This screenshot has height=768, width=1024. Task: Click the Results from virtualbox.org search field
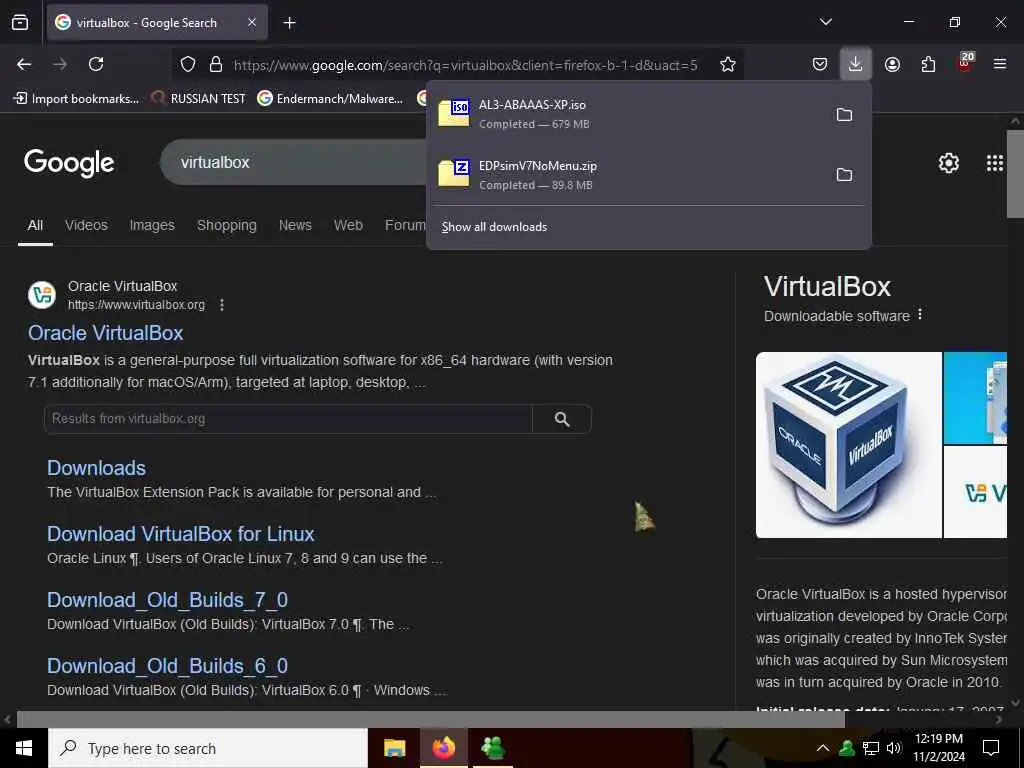288,419
